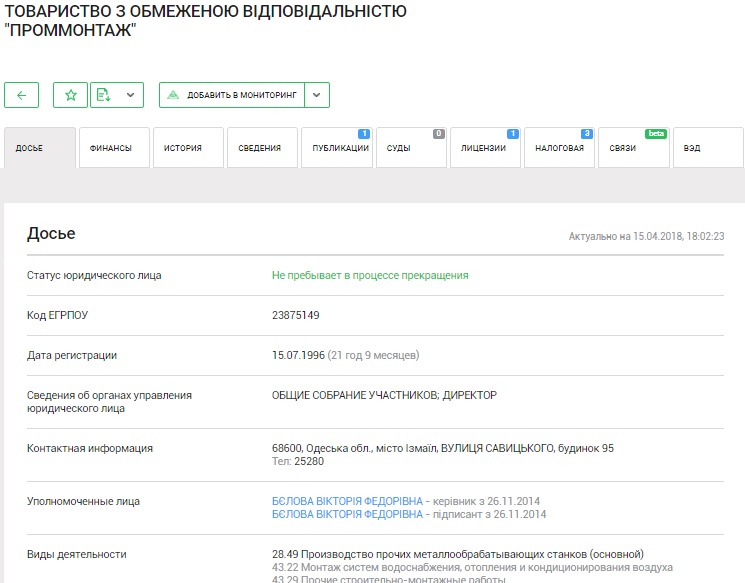The image size is (745, 583).
Task: Click the green Не пребывает в процессе прекращения status
Action: point(370,275)
